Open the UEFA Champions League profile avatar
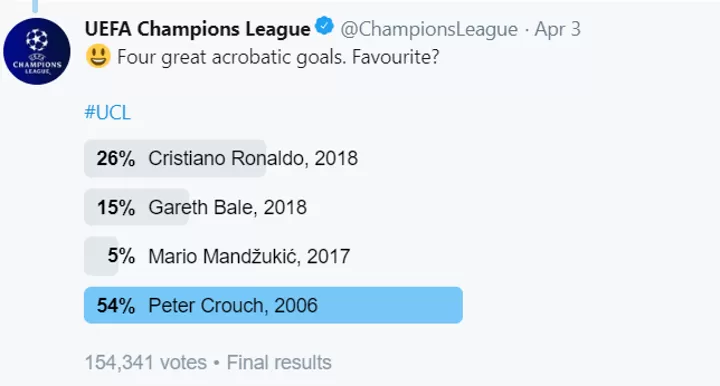The width and height of the screenshot is (720, 386). pos(37,51)
